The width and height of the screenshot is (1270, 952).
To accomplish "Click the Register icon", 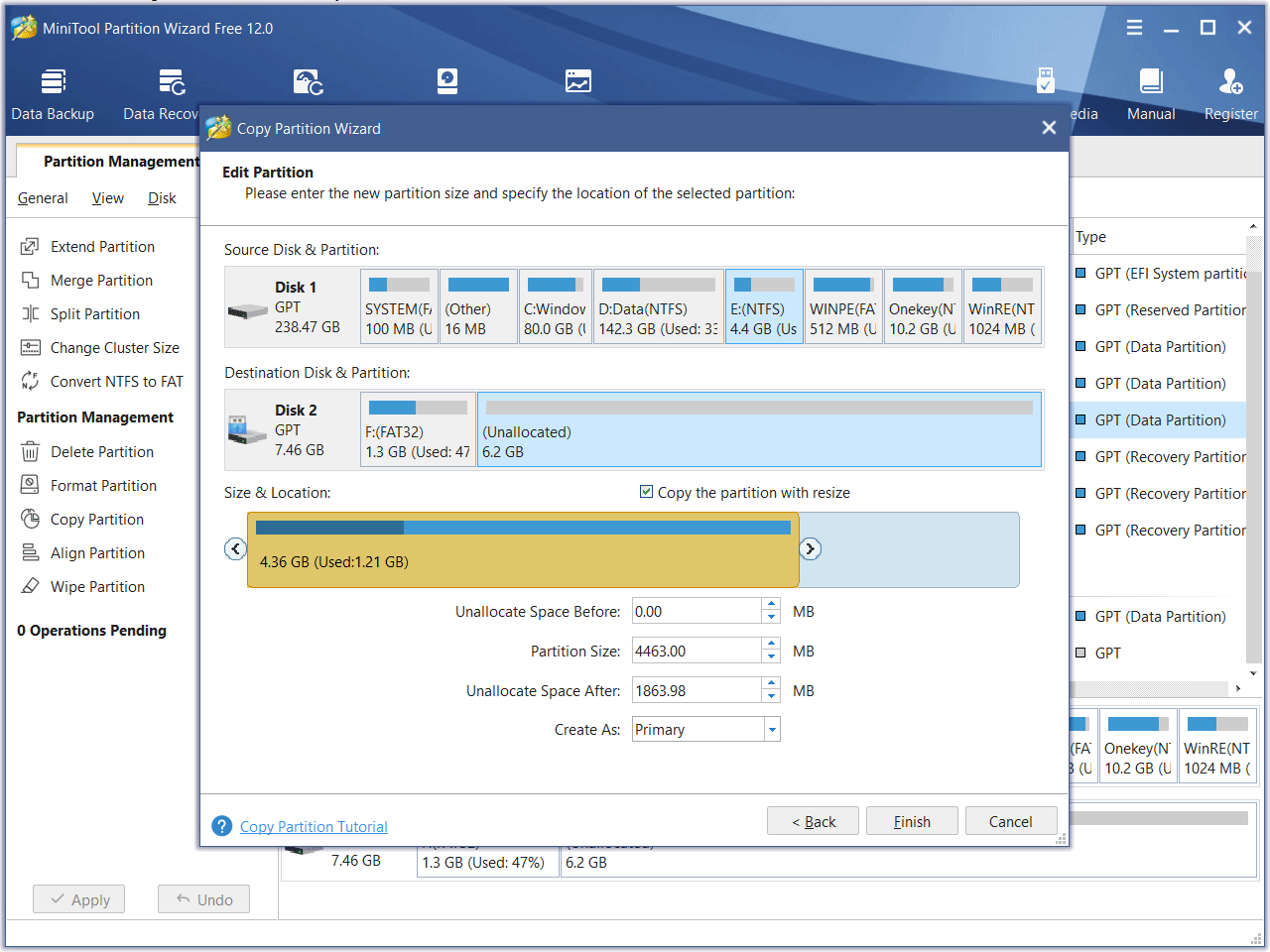I will (x=1230, y=81).
